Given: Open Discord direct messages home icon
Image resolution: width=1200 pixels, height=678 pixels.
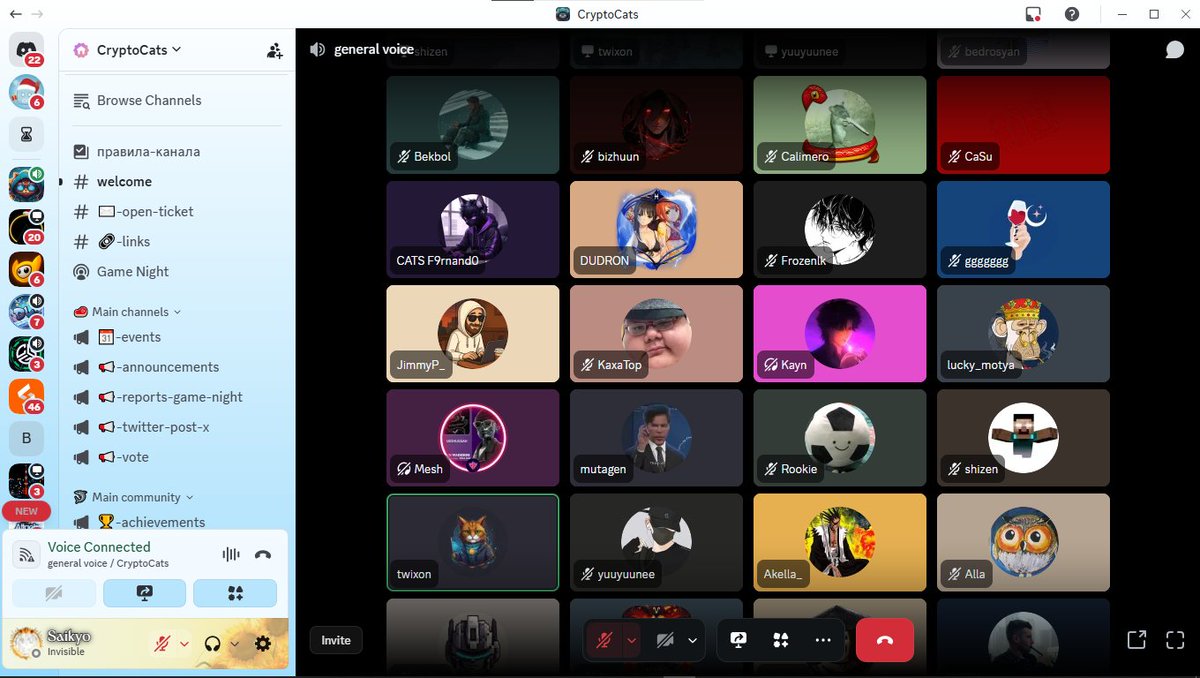Looking at the screenshot, I should click(26, 48).
